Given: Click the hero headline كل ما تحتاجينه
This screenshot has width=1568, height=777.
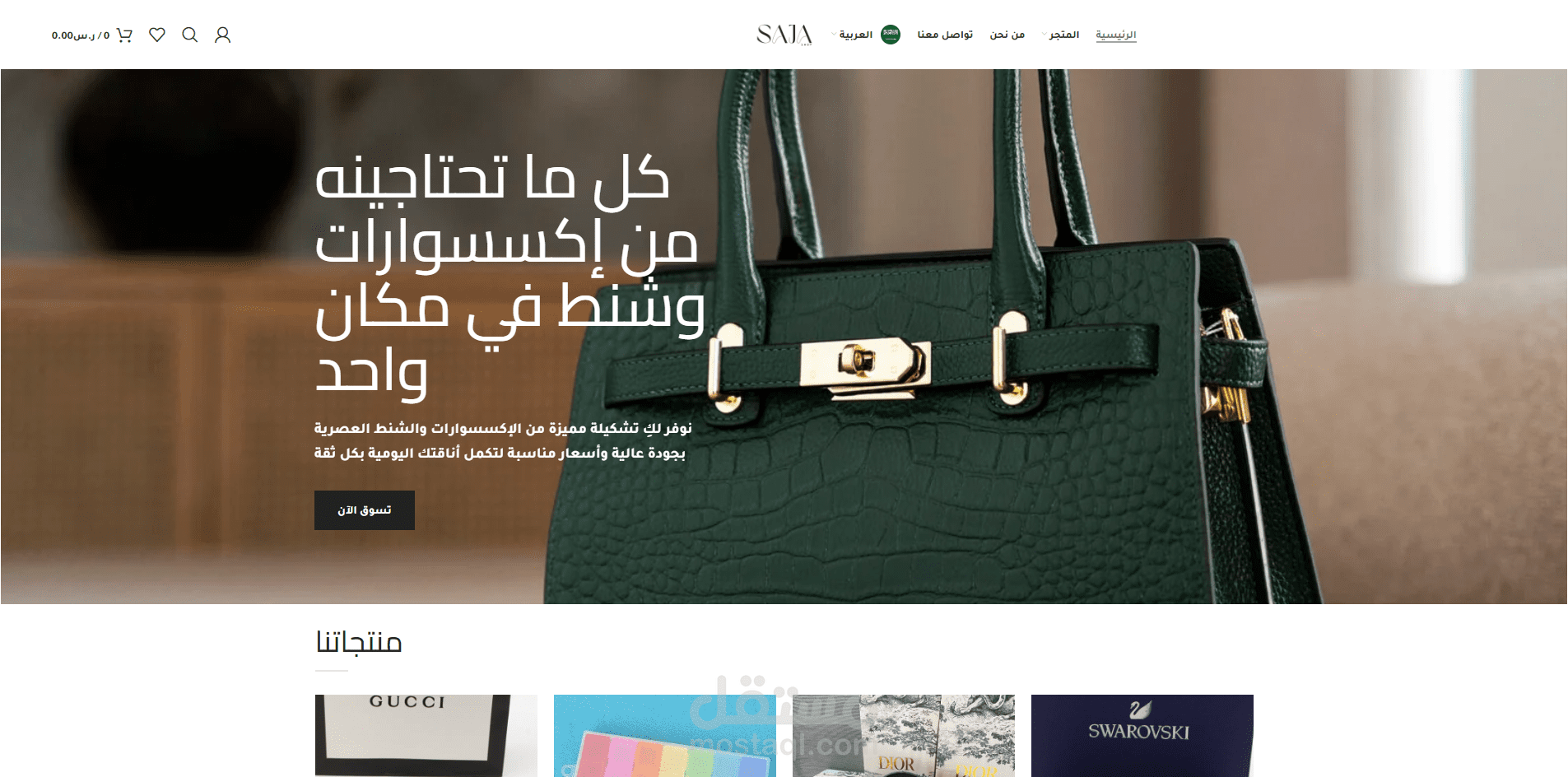Looking at the screenshot, I should coord(492,178).
